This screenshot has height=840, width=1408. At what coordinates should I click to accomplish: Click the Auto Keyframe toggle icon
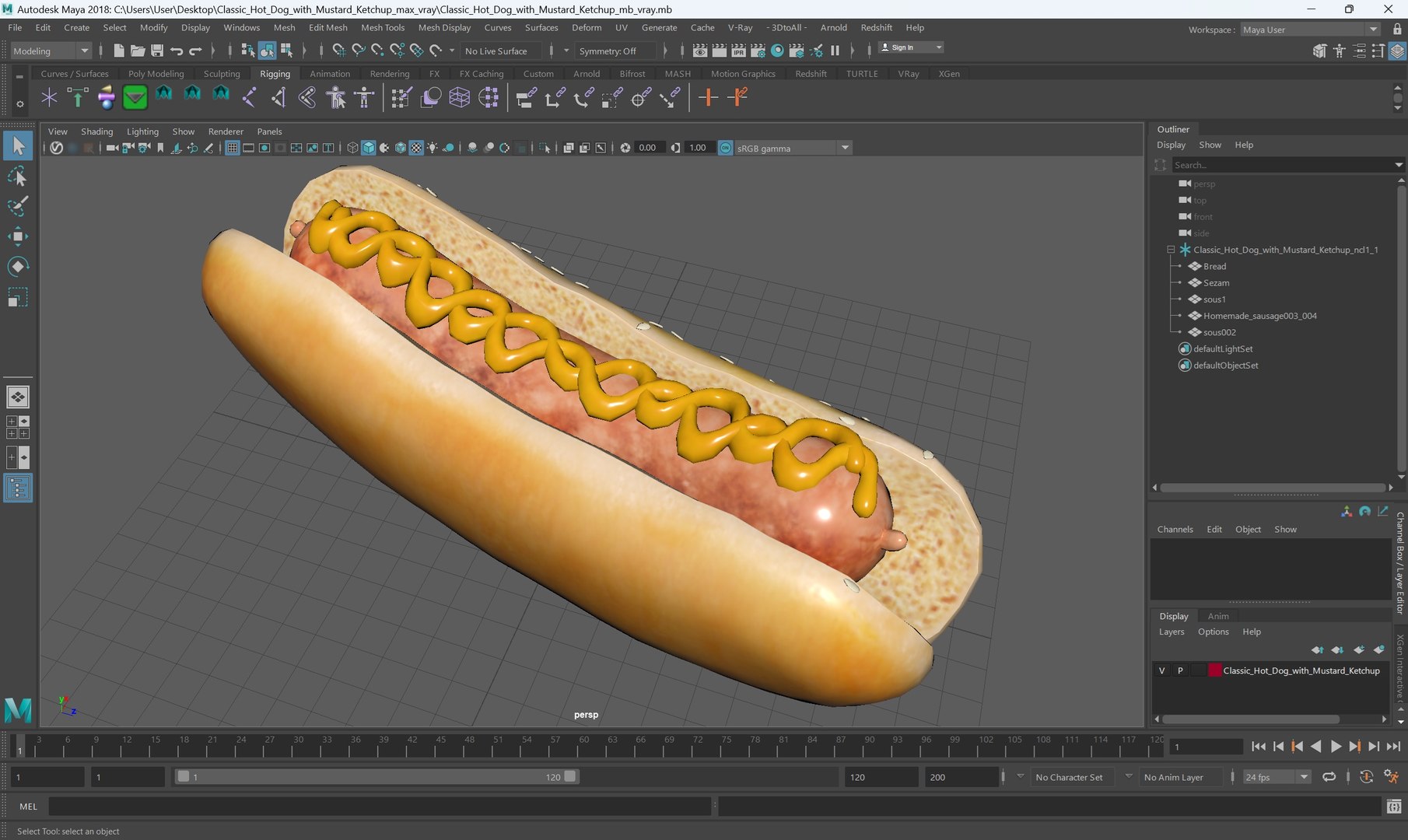tap(1366, 777)
